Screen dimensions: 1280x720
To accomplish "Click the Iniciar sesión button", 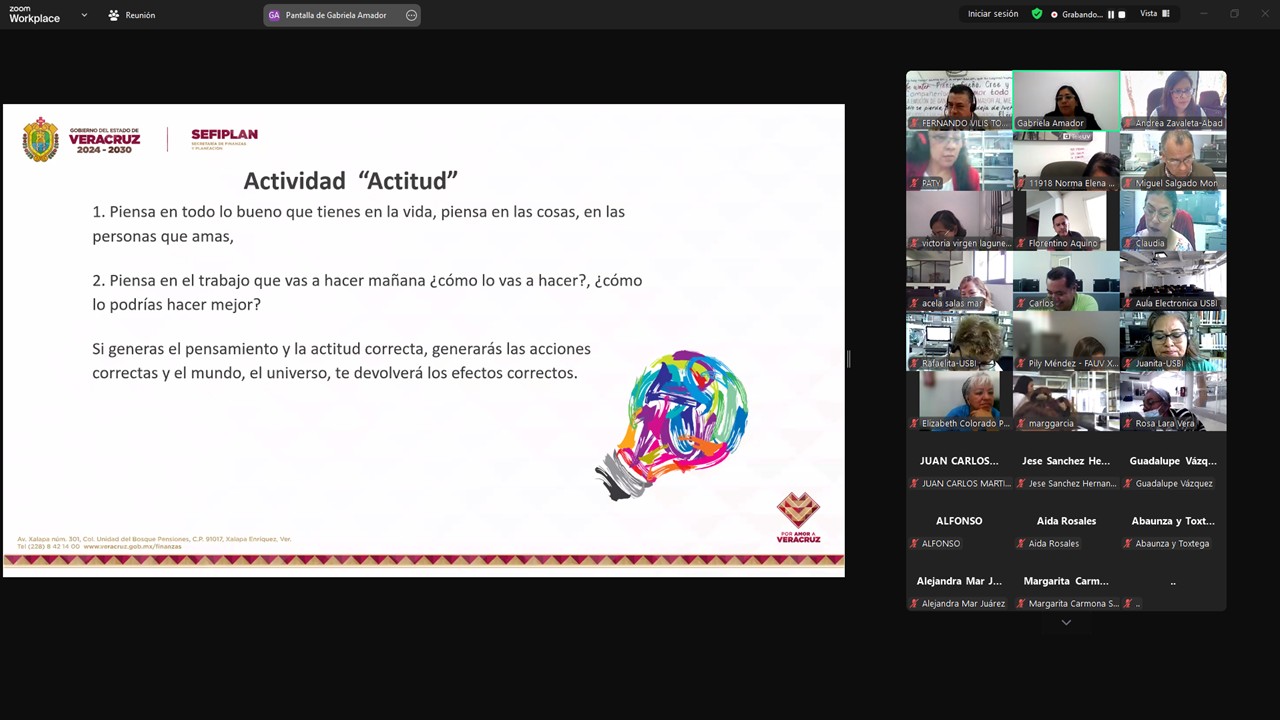I will pyautogui.click(x=992, y=14).
